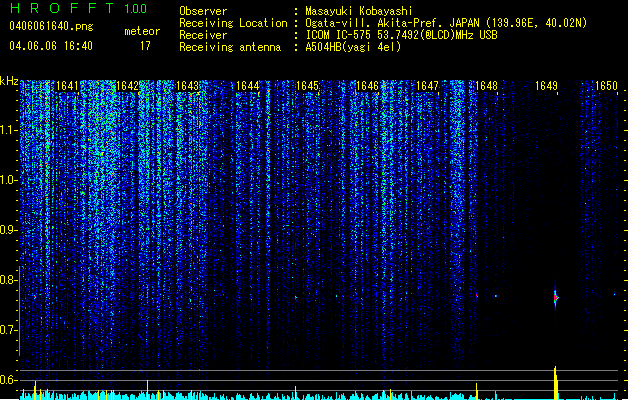
Task: Click the yellow power spike below 1645
Action: point(296,393)
